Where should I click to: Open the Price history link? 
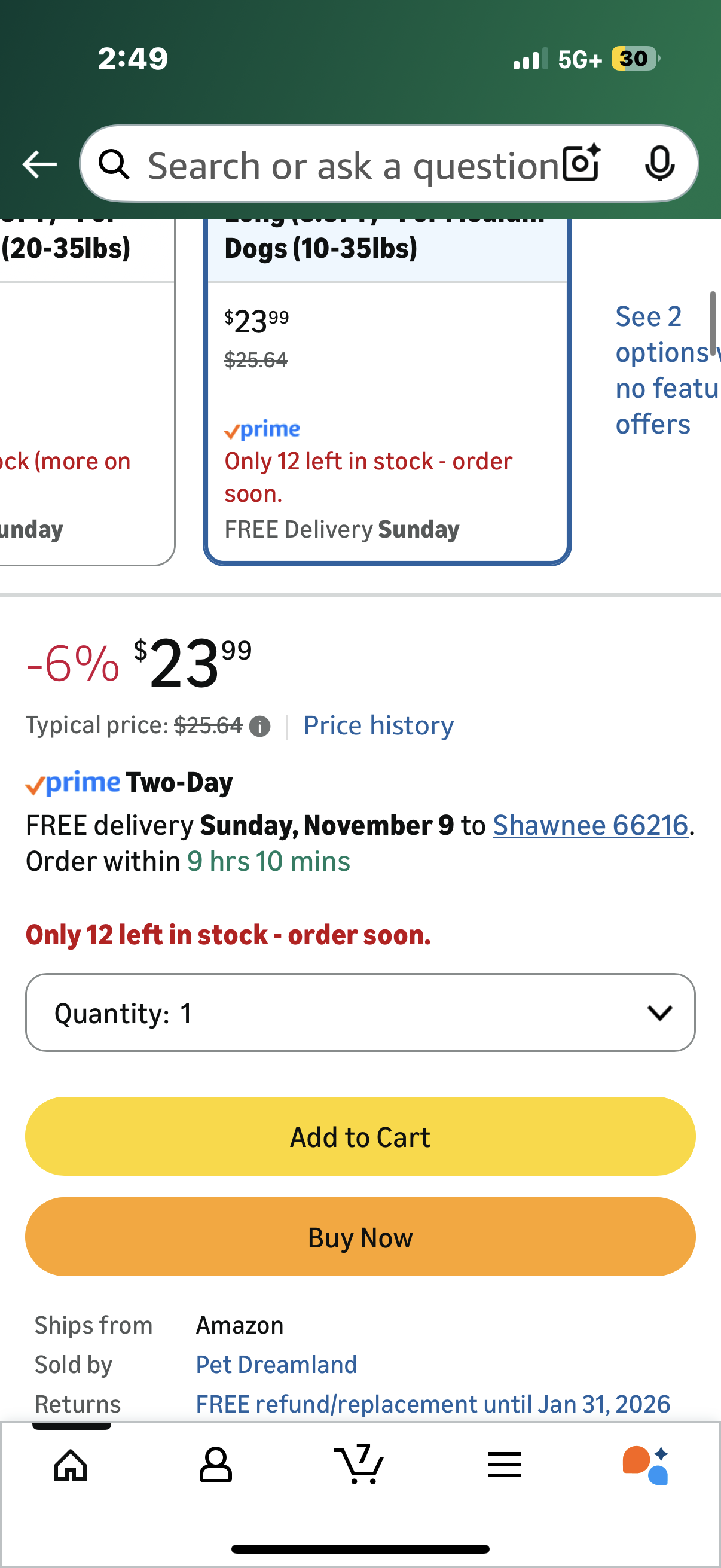point(378,725)
